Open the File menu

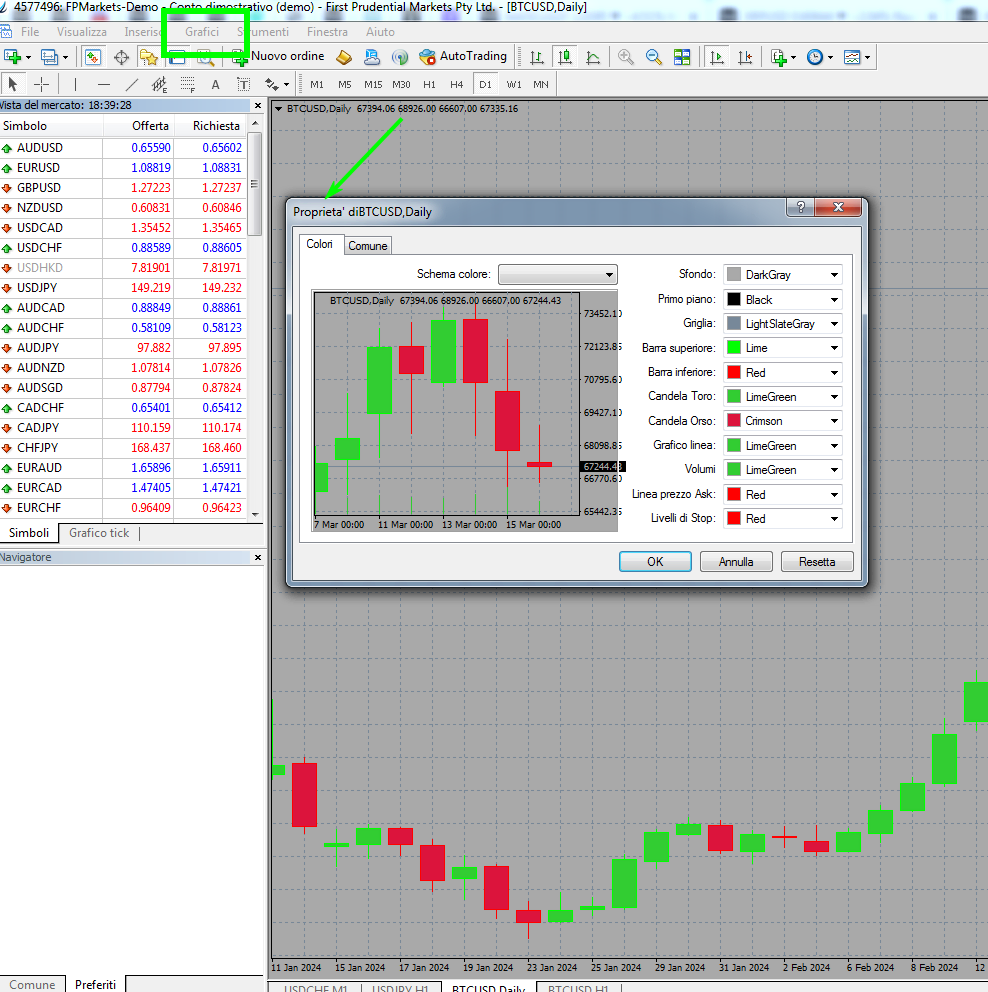30,32
